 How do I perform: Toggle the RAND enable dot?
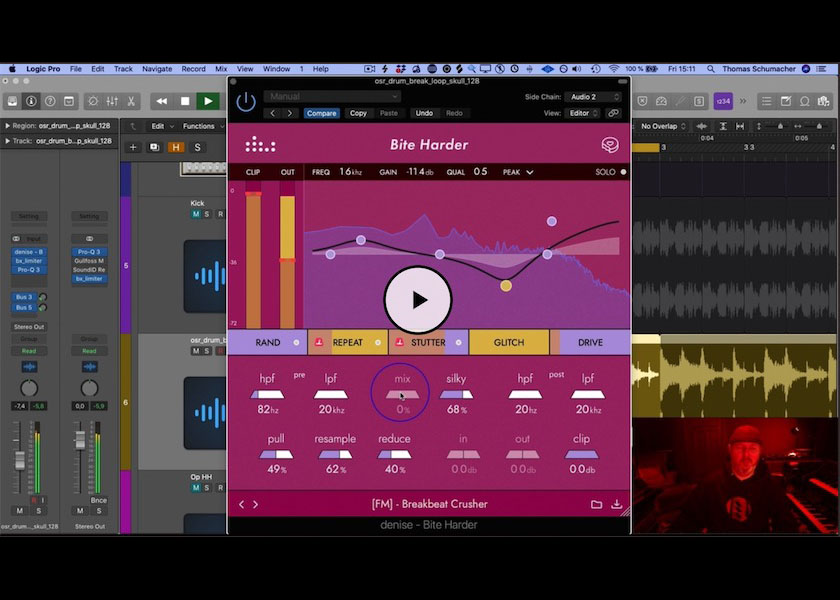click(x=296, y=342)
